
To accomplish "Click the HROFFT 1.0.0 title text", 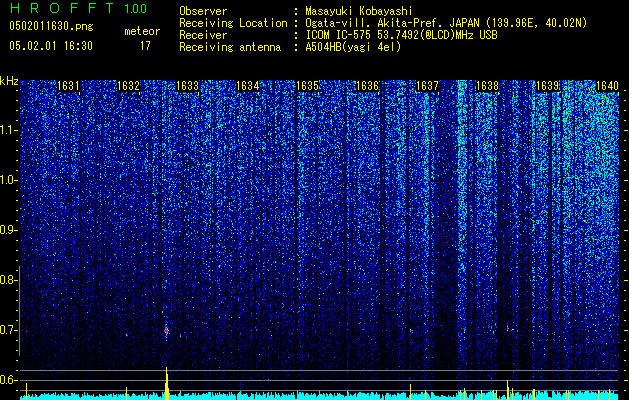I will point(78,8).
